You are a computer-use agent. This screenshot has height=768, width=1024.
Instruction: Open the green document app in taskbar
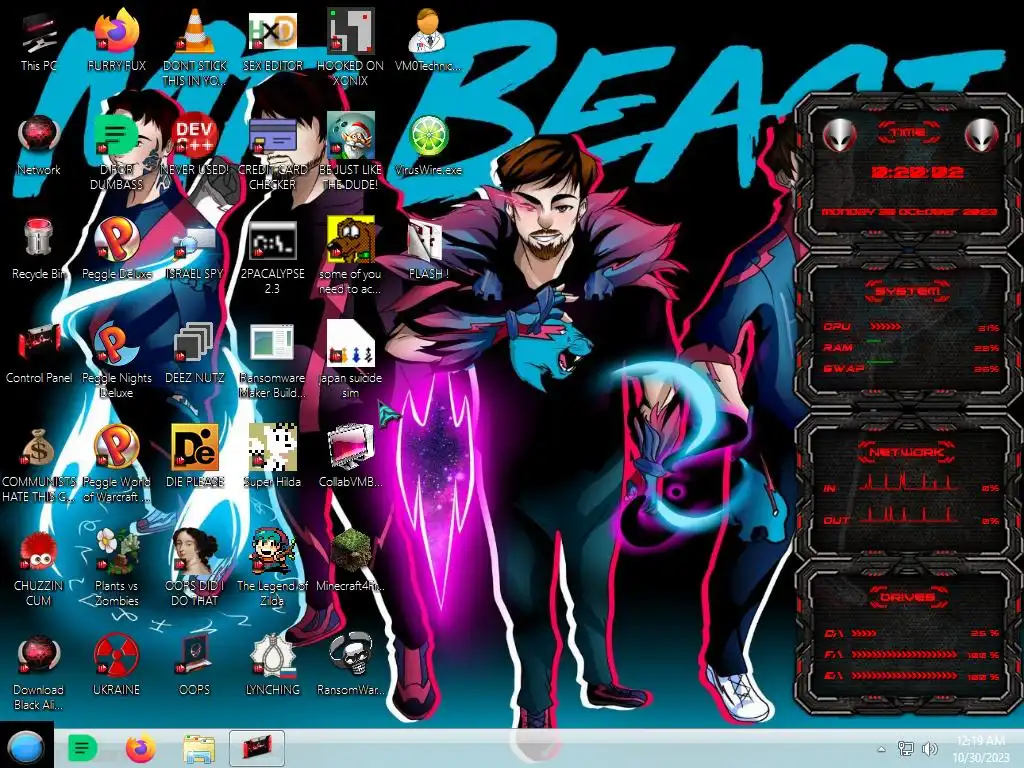tap(82, 748)
